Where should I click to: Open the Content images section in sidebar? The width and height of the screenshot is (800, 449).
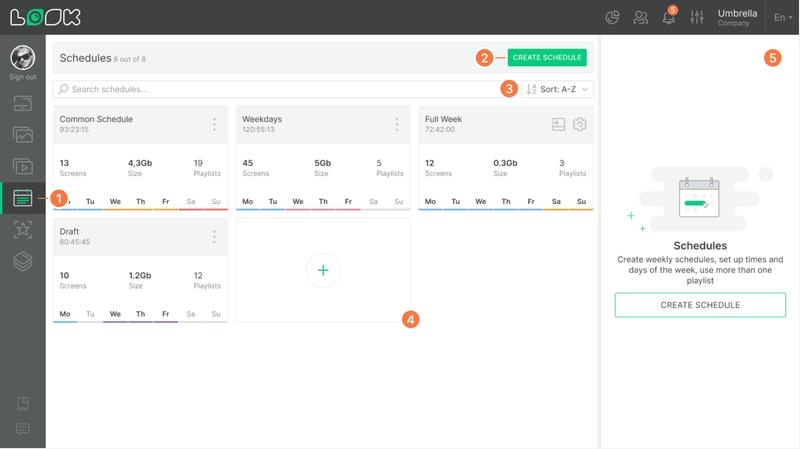pyautogui.click(x=22, y=135)
